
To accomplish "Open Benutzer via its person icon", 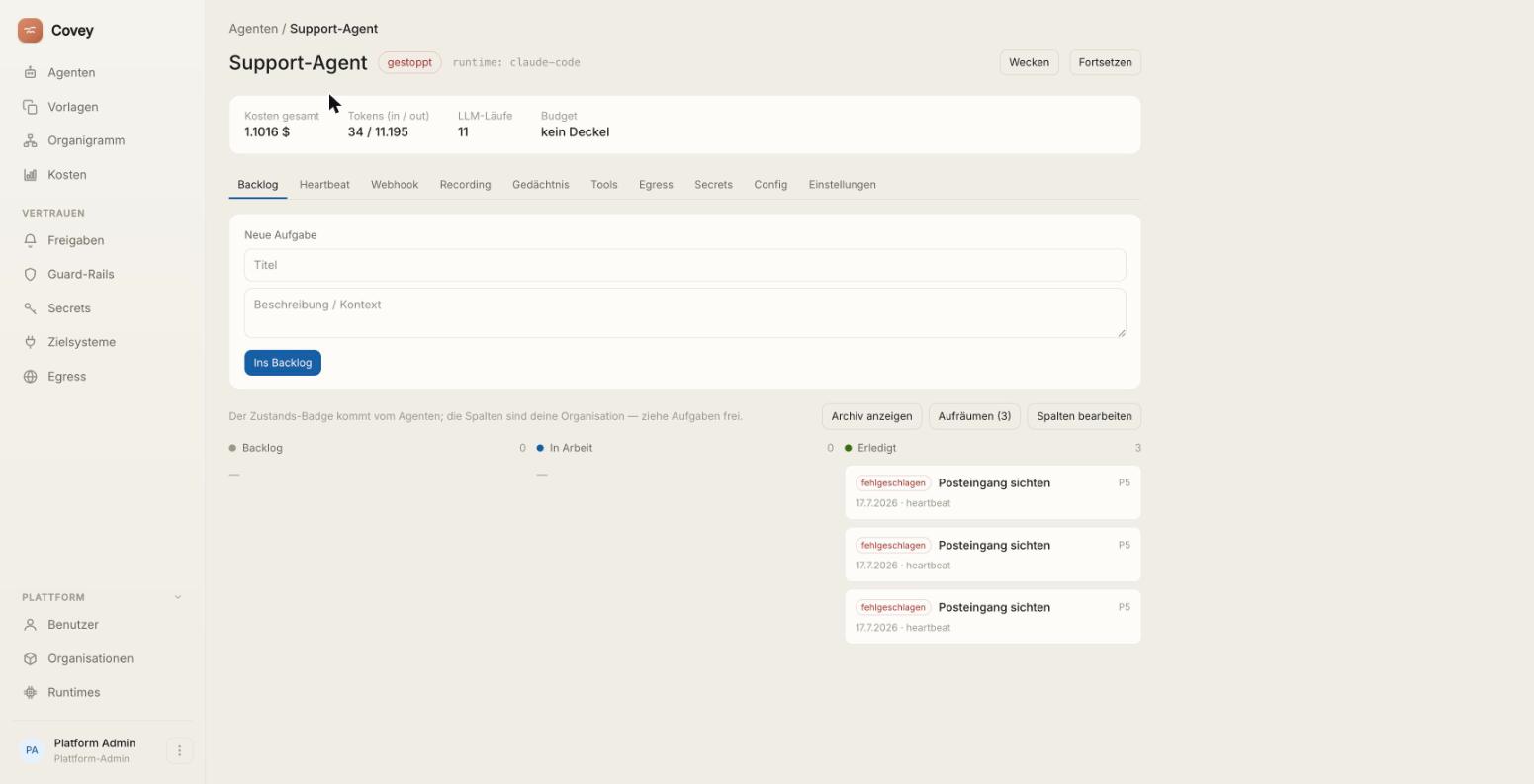I will point(30,625).
